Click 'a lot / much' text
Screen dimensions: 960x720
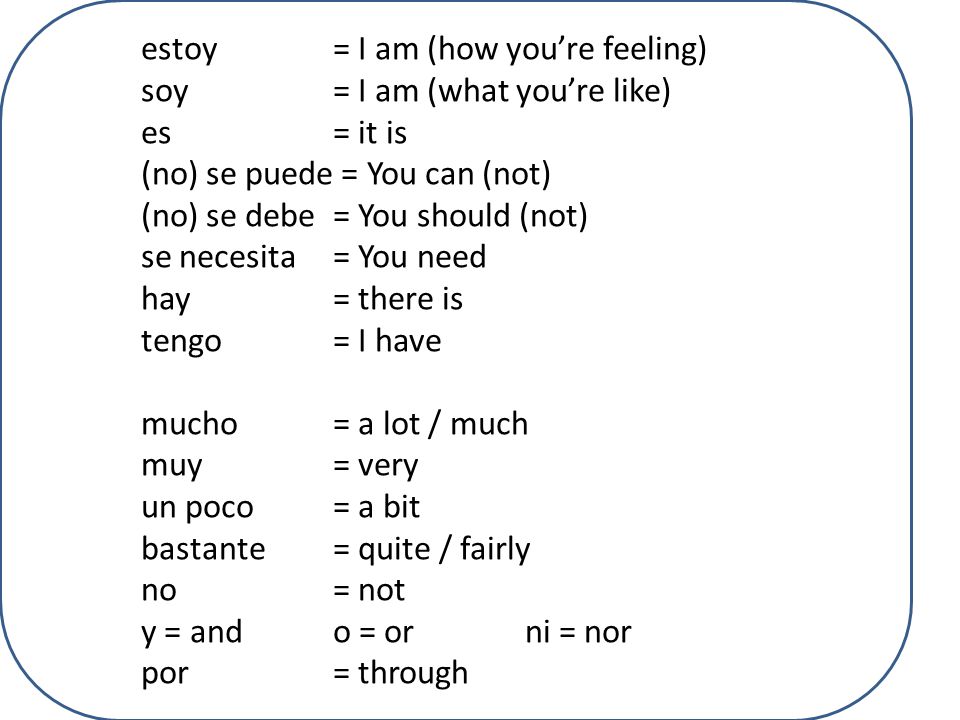pyautogui.click(x=443, y=424)
